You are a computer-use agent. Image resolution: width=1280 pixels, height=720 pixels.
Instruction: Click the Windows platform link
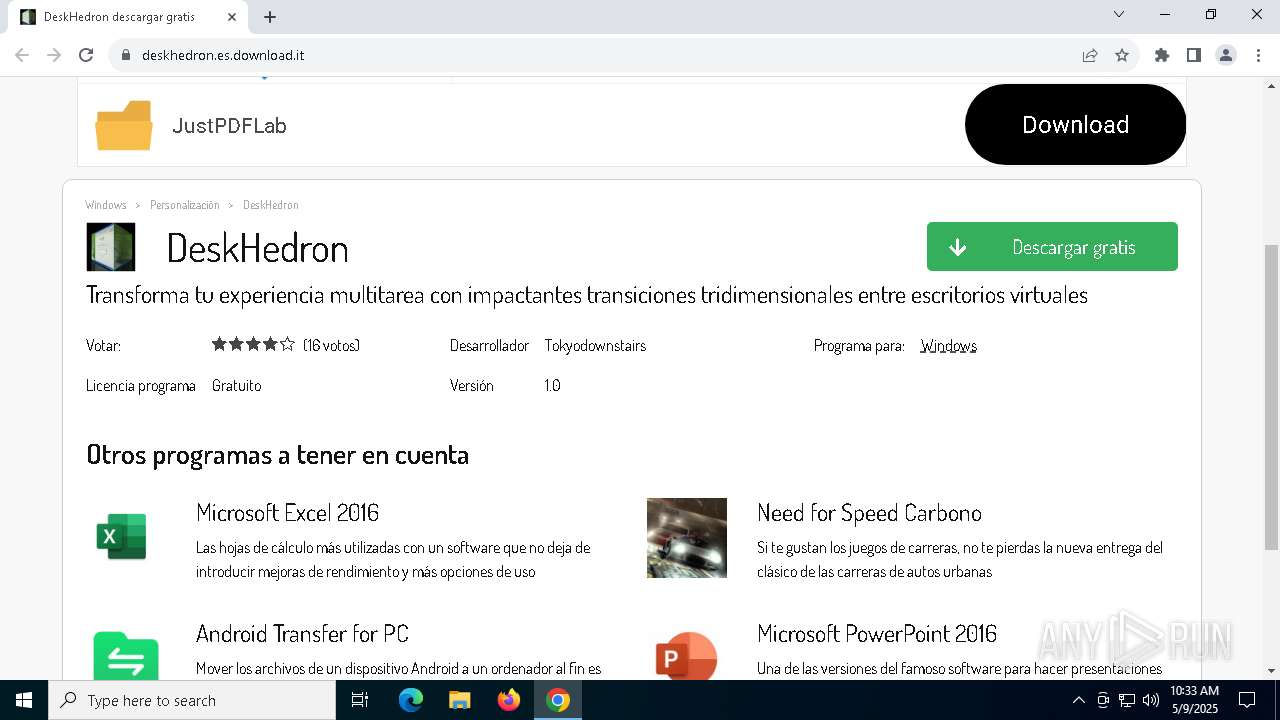(948, 346)
